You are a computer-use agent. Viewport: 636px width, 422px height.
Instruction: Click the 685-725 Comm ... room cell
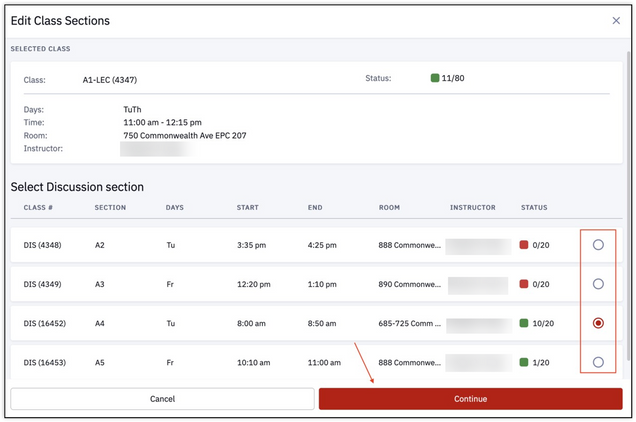pyautogui.click(x=409, y=323)
